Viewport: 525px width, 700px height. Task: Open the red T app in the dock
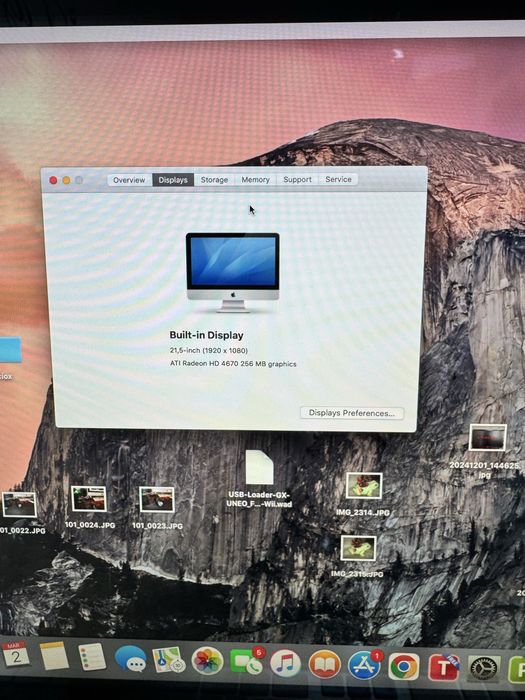click(443, 668)
